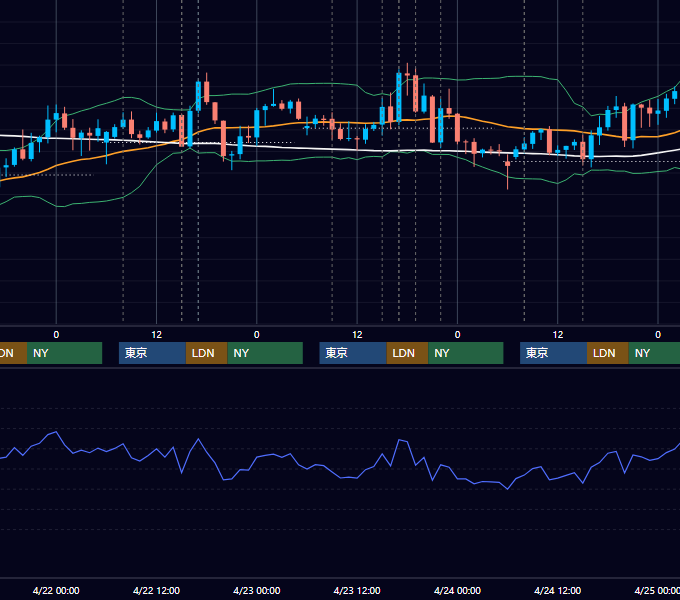Select the NY session block spanning 4/24 00:00
Screen dimensions: 680x600
pos(466,353)
